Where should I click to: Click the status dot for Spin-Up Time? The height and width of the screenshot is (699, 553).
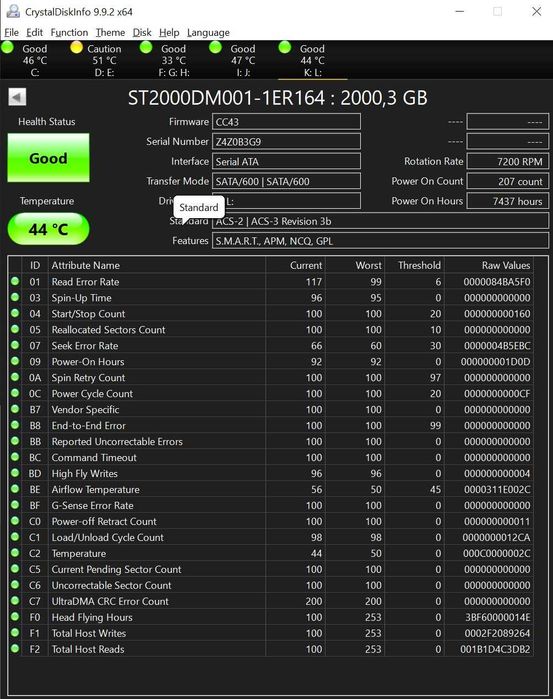click(15, 297)
